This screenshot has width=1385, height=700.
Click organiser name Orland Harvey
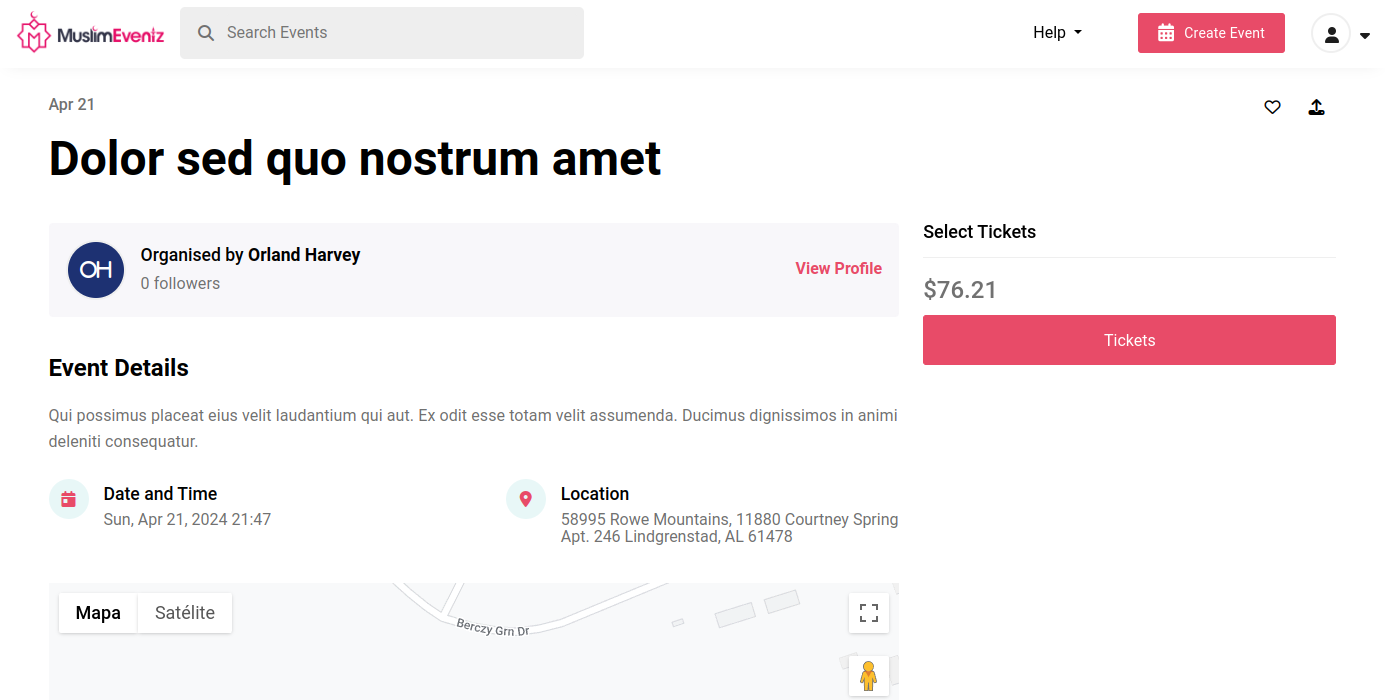304,255
